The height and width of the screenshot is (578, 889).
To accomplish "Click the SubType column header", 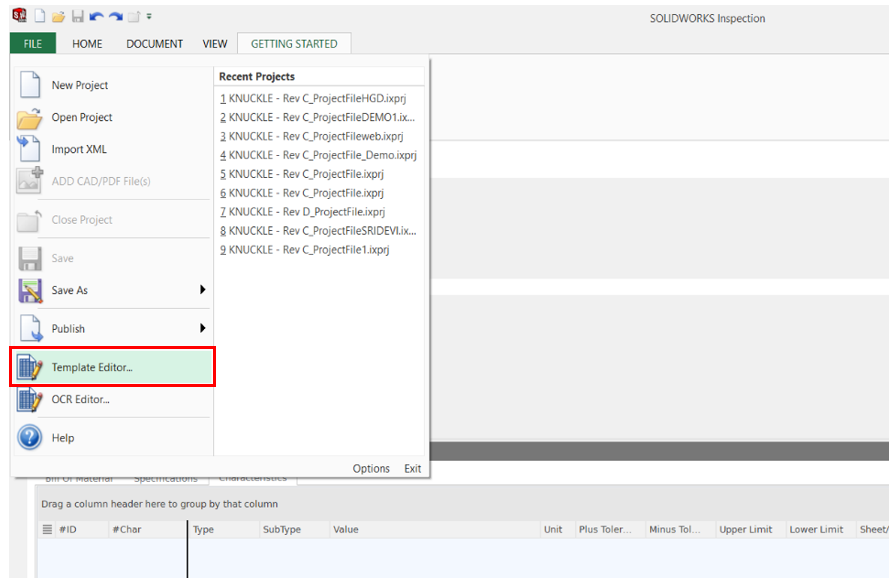I will (294, 529).
